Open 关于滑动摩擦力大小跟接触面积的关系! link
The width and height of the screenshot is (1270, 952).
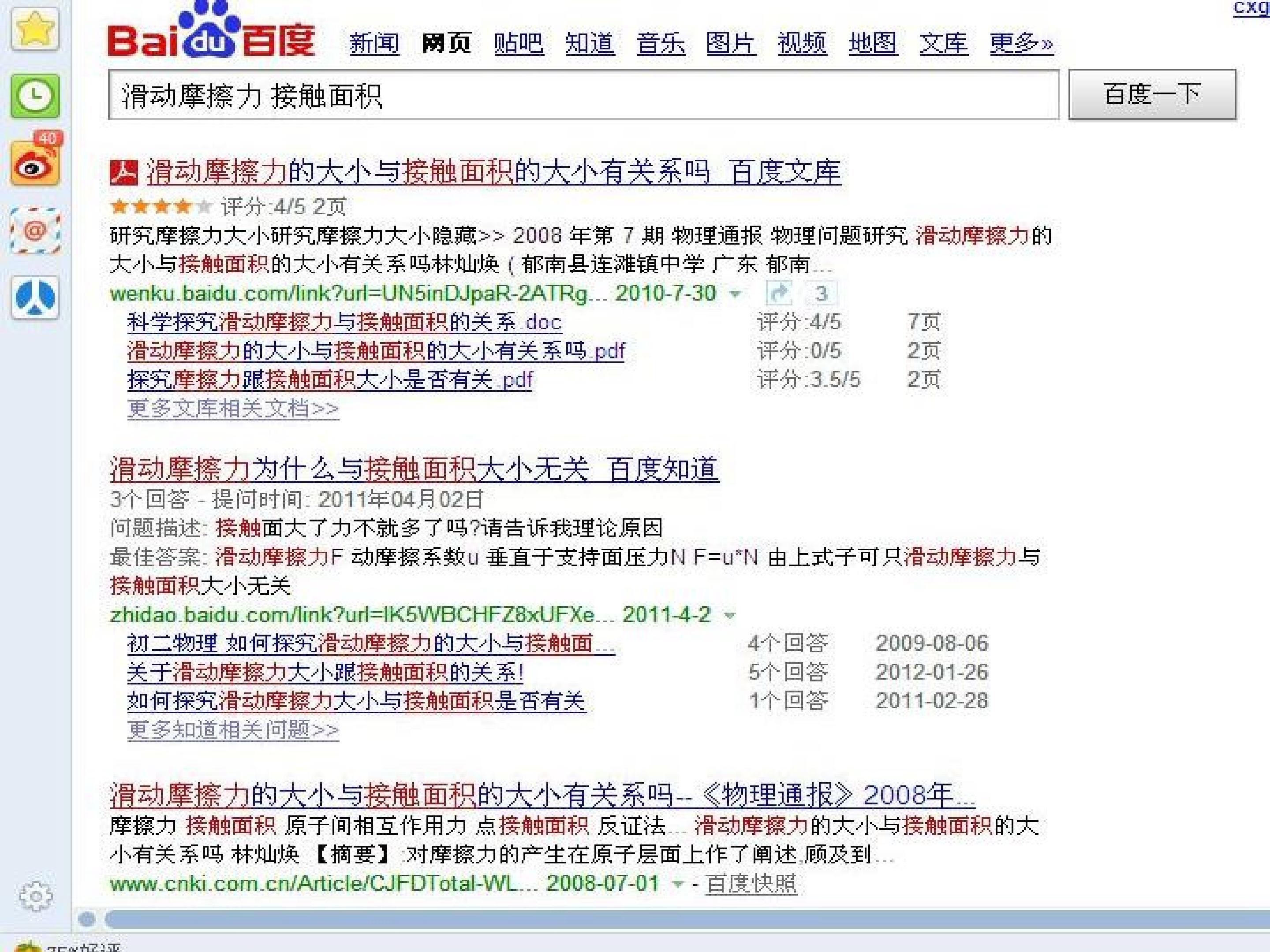[325, 672]
